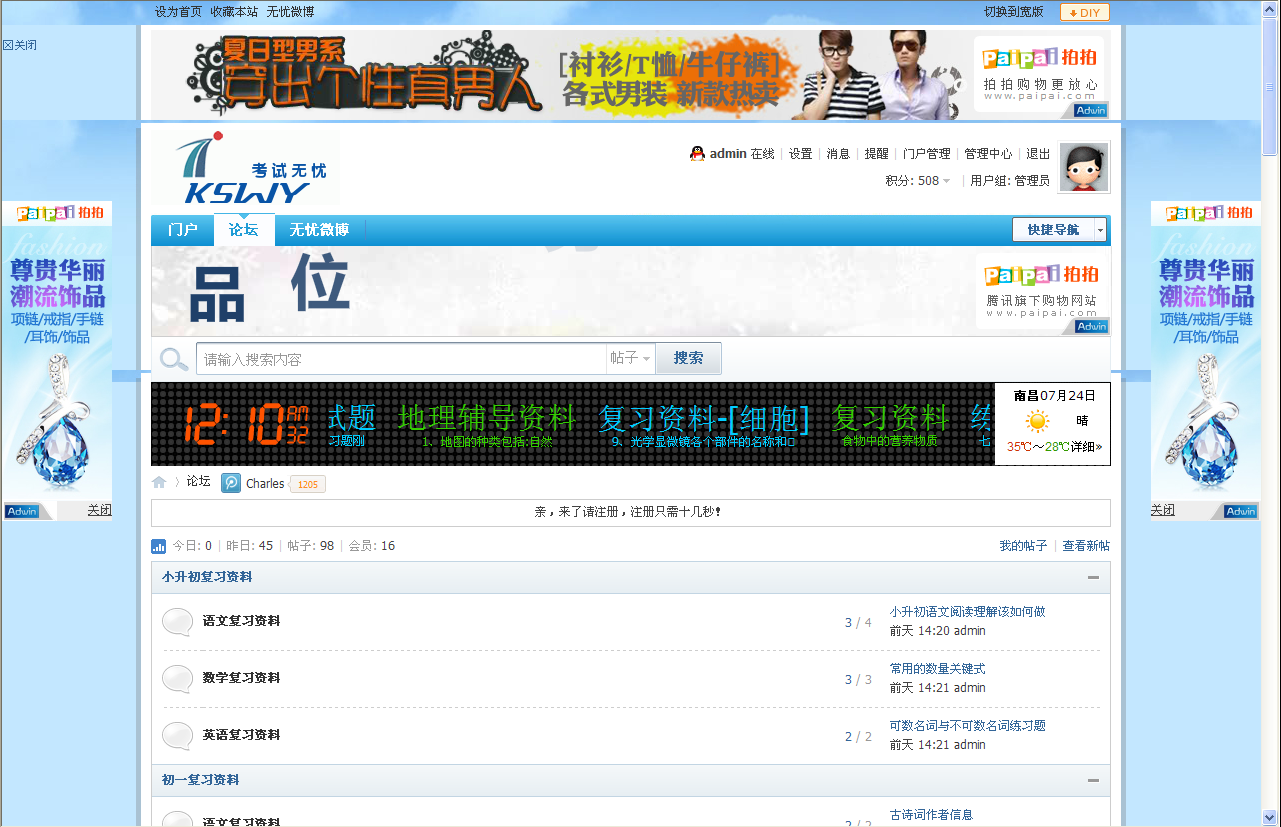Open the admin avatar picture in the header

(x=1084, y=167)
